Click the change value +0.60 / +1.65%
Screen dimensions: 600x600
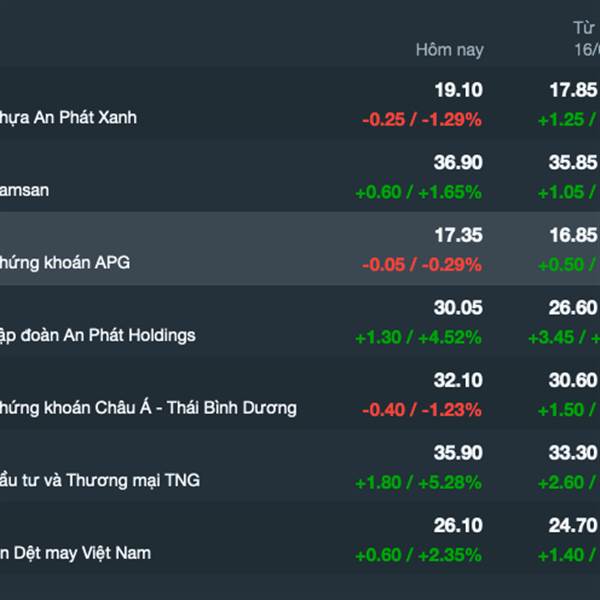pos(418,192)
